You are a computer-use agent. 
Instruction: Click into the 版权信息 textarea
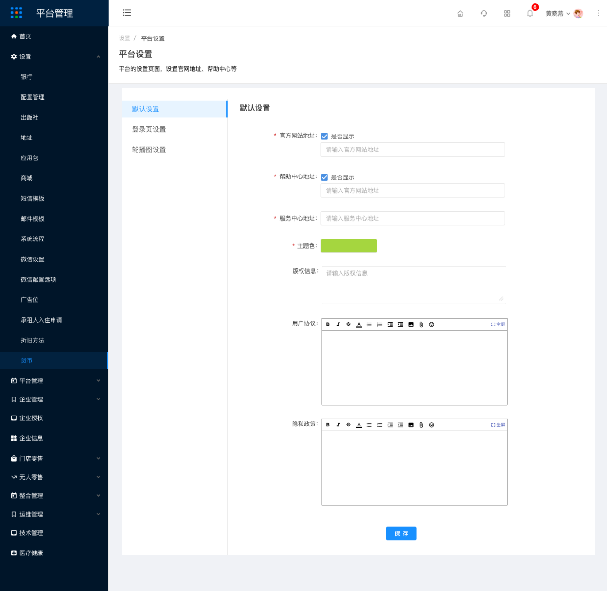coord(413,284)
